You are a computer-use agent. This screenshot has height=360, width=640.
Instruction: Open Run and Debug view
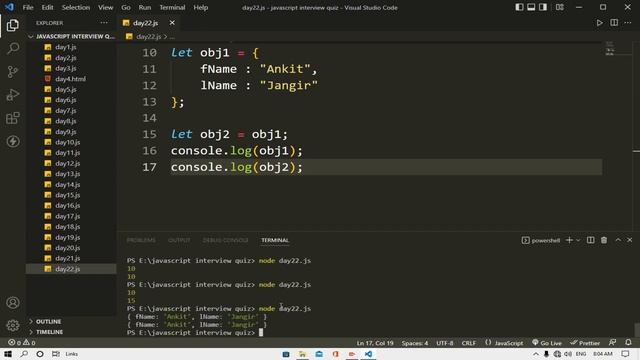[x=13, y=95]
